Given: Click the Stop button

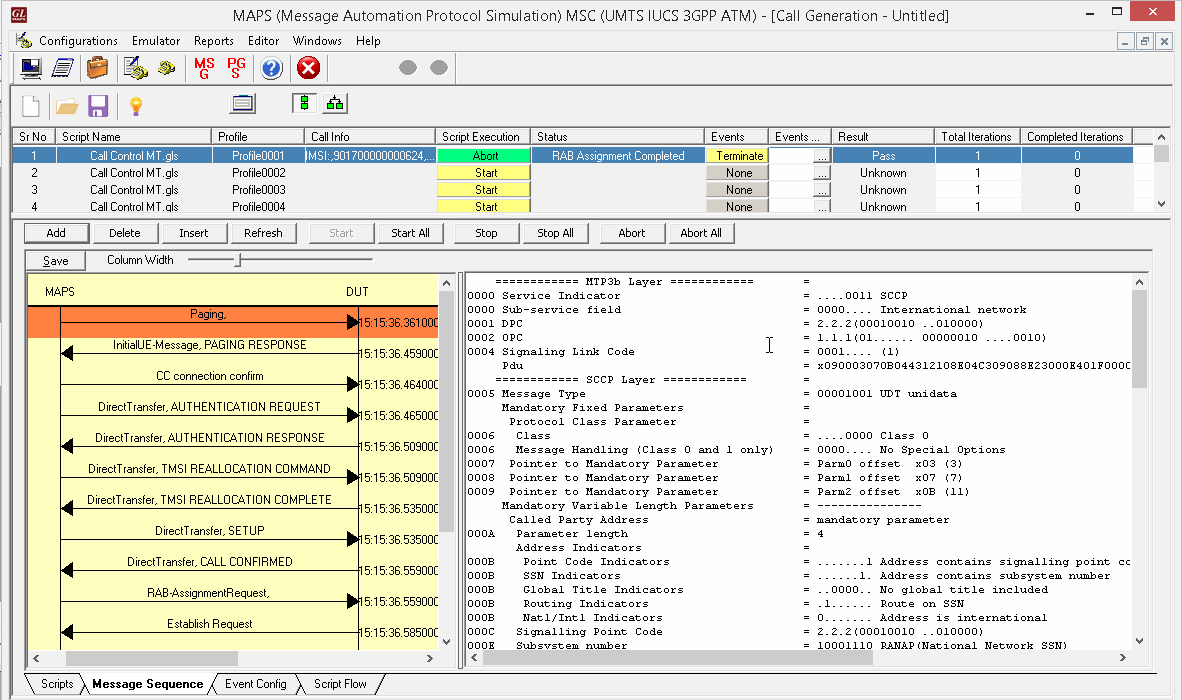Looking at the screenshot, I should 486,233.
